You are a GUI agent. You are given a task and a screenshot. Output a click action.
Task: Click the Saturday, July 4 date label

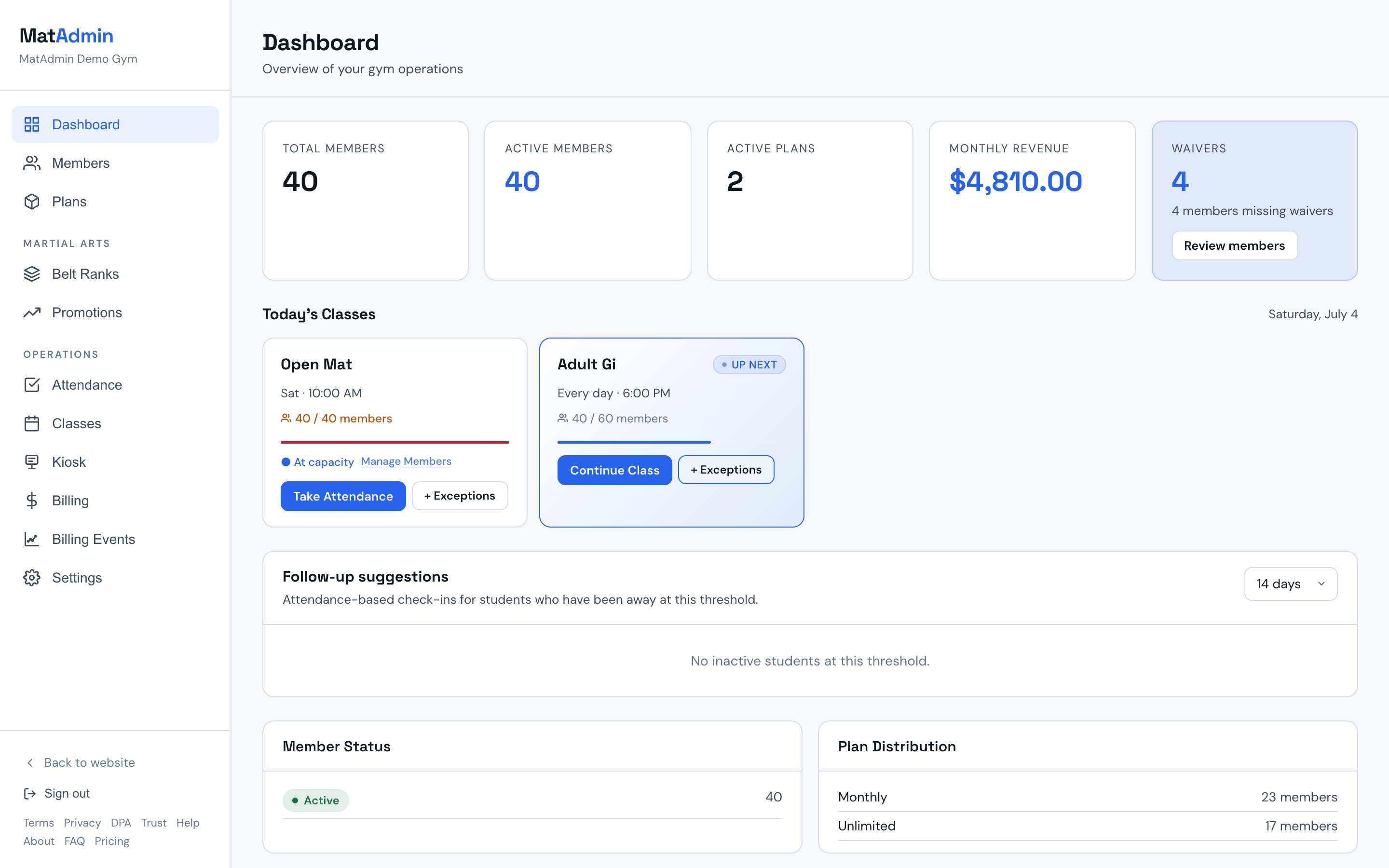click(x=1313, y=314)
